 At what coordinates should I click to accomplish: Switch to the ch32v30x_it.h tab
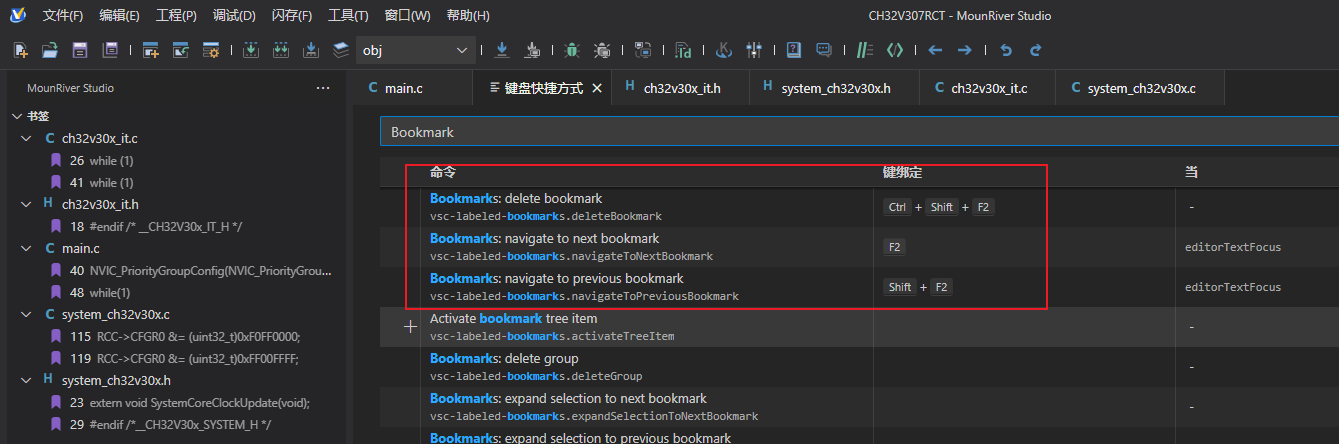679,88
